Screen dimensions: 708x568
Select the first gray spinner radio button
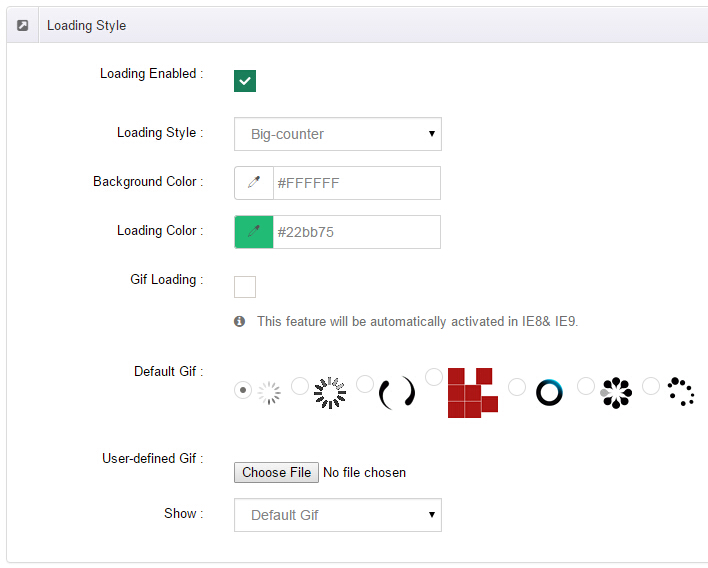(x=243, y=390)
